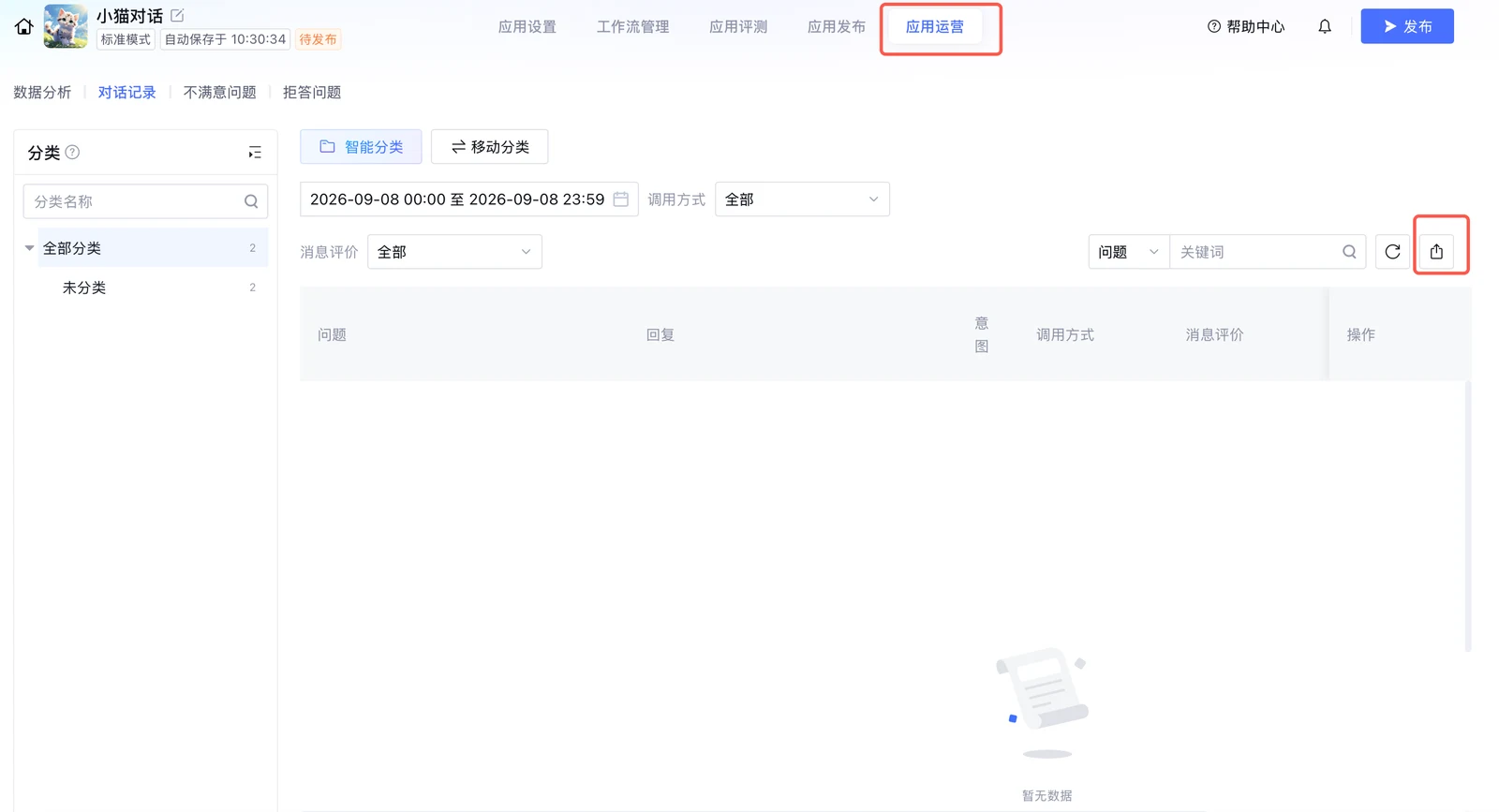
Task: Edit the app name 小猫对话 pencil icon
Action: coord(177,15)
